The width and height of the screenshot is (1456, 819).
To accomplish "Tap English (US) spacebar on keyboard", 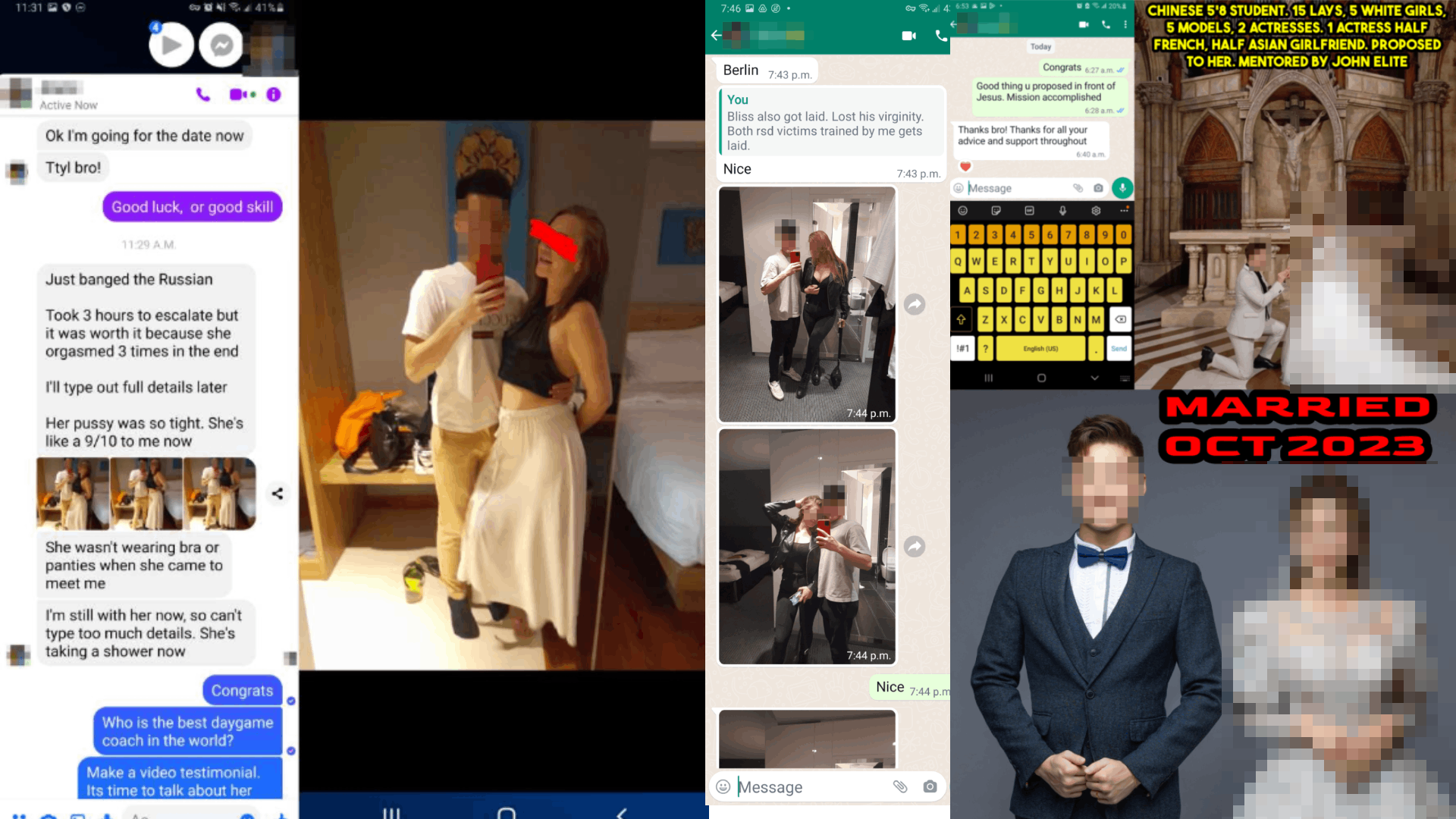I will 1040,348.
